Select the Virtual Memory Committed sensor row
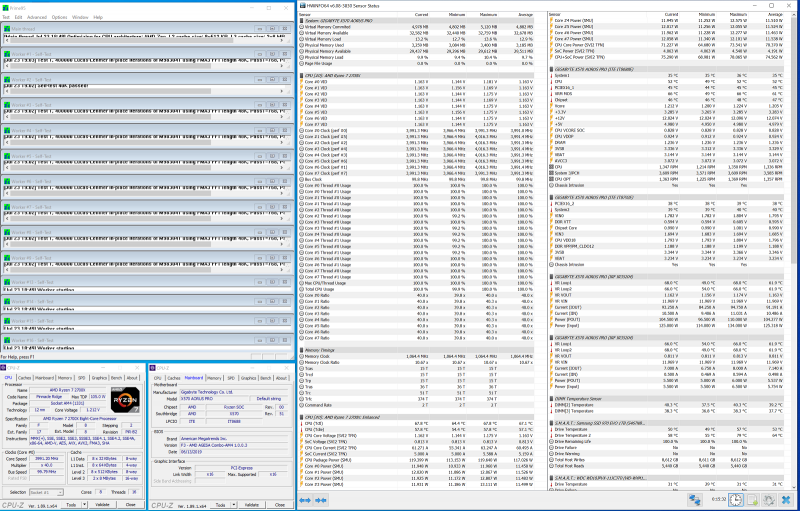Image resolution: width=800 pixels, height=511 pixels. 417,27
